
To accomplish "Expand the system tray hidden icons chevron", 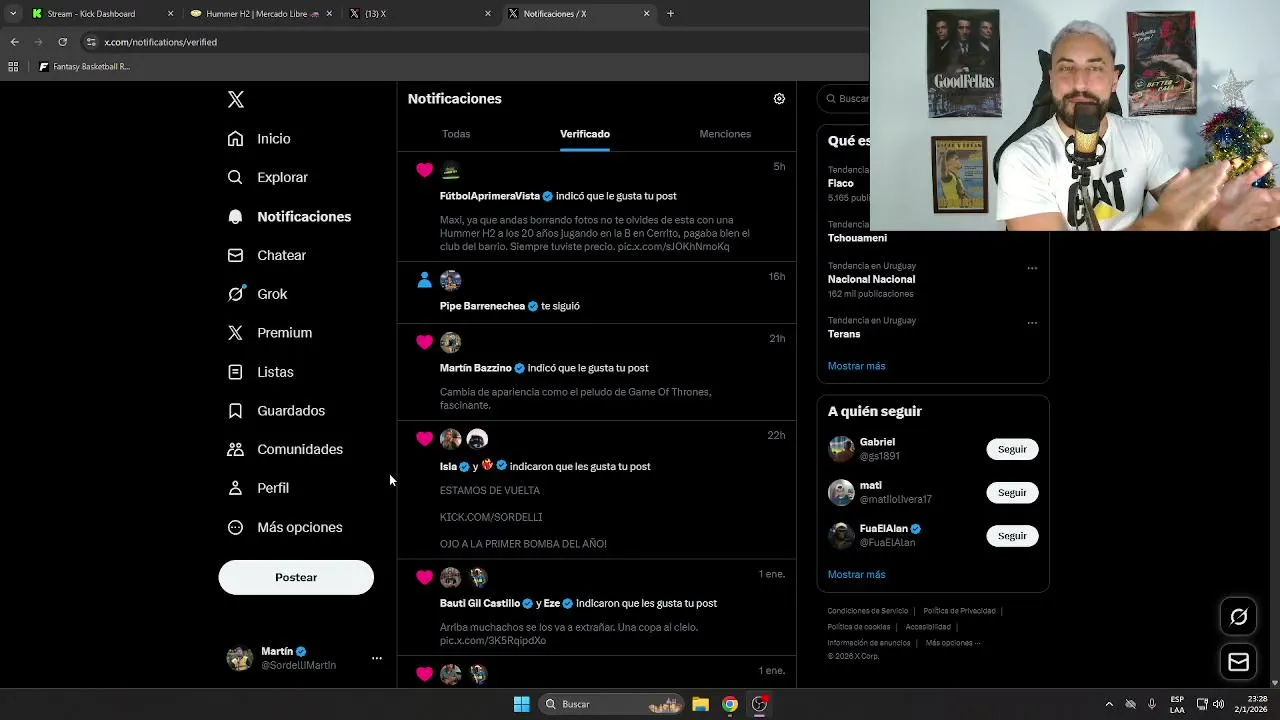I will point(1108,704).
